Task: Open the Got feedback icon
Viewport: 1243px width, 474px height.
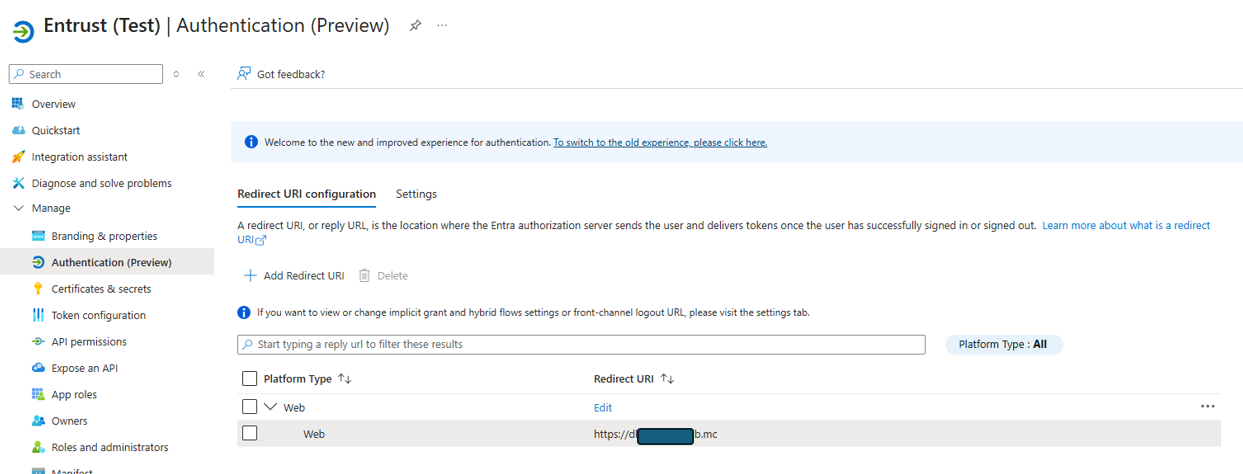Action: [244, 74]
